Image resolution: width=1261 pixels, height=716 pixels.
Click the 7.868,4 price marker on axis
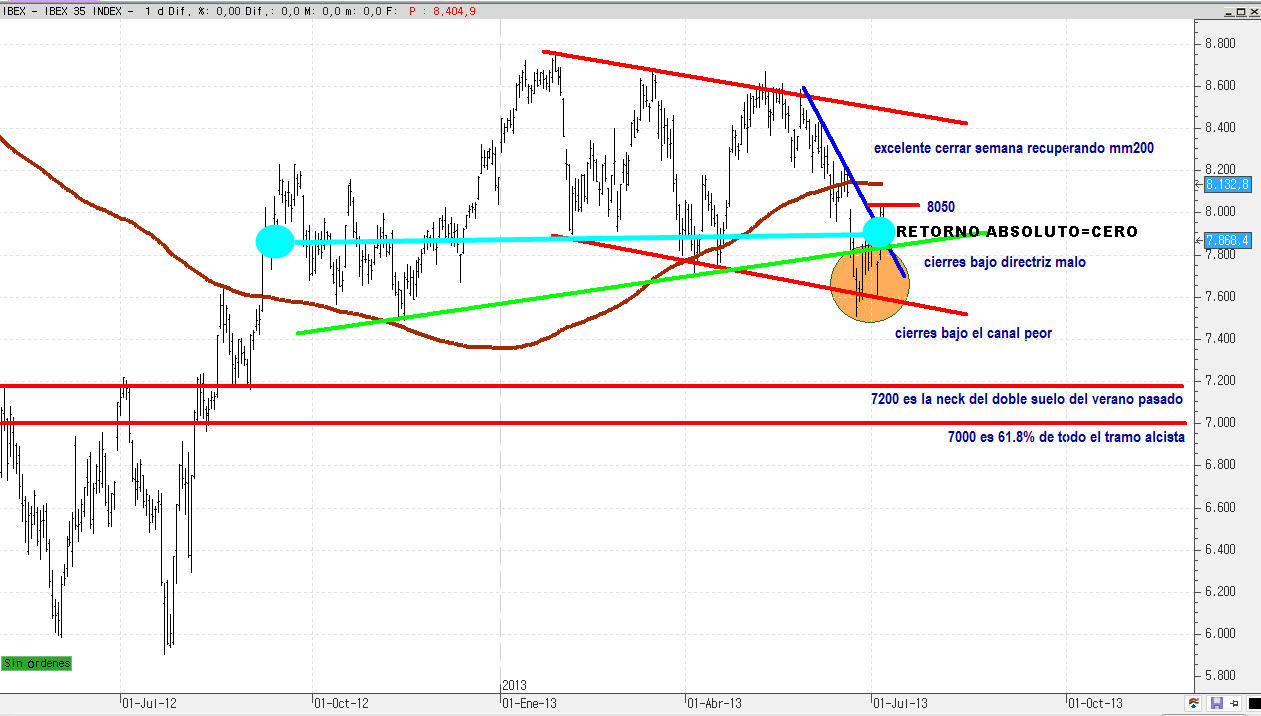tap(1225, 240)
